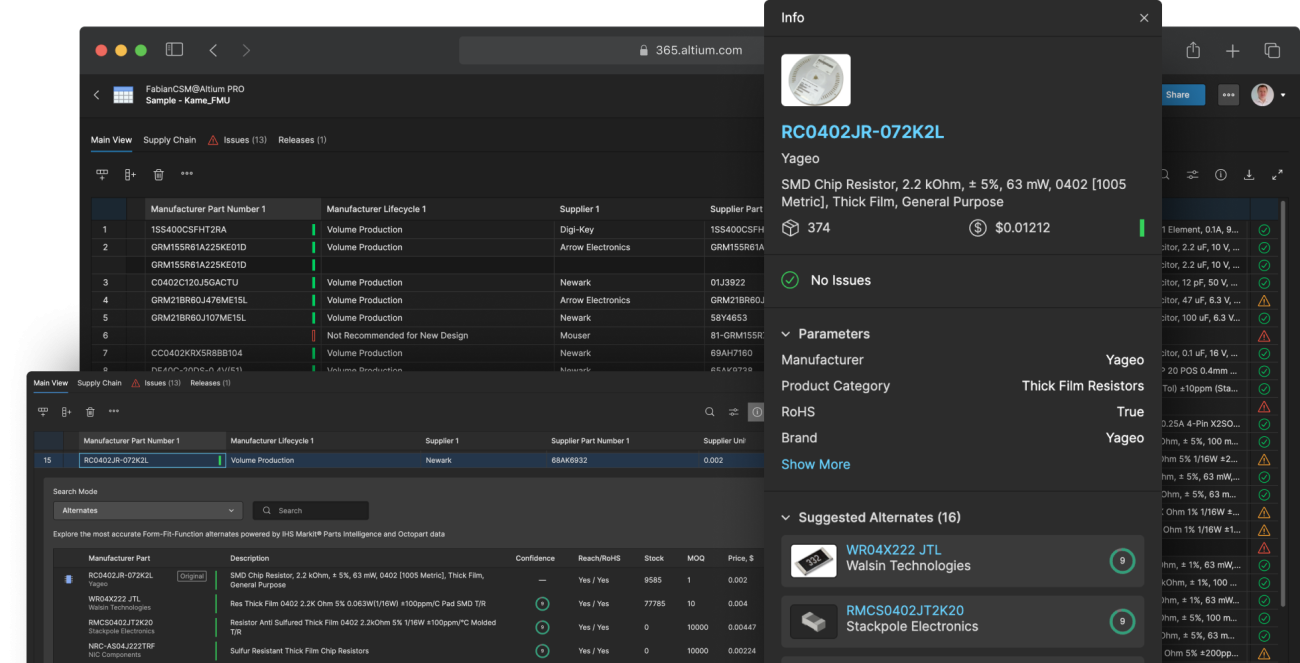
Task: Select cell C0402C120J5GACTU
Action: click(232, 282)
